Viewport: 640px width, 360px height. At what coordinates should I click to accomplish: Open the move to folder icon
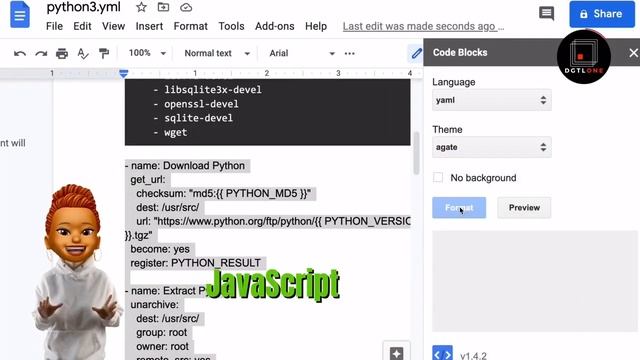pyautogui.click(x=163, y=7)
